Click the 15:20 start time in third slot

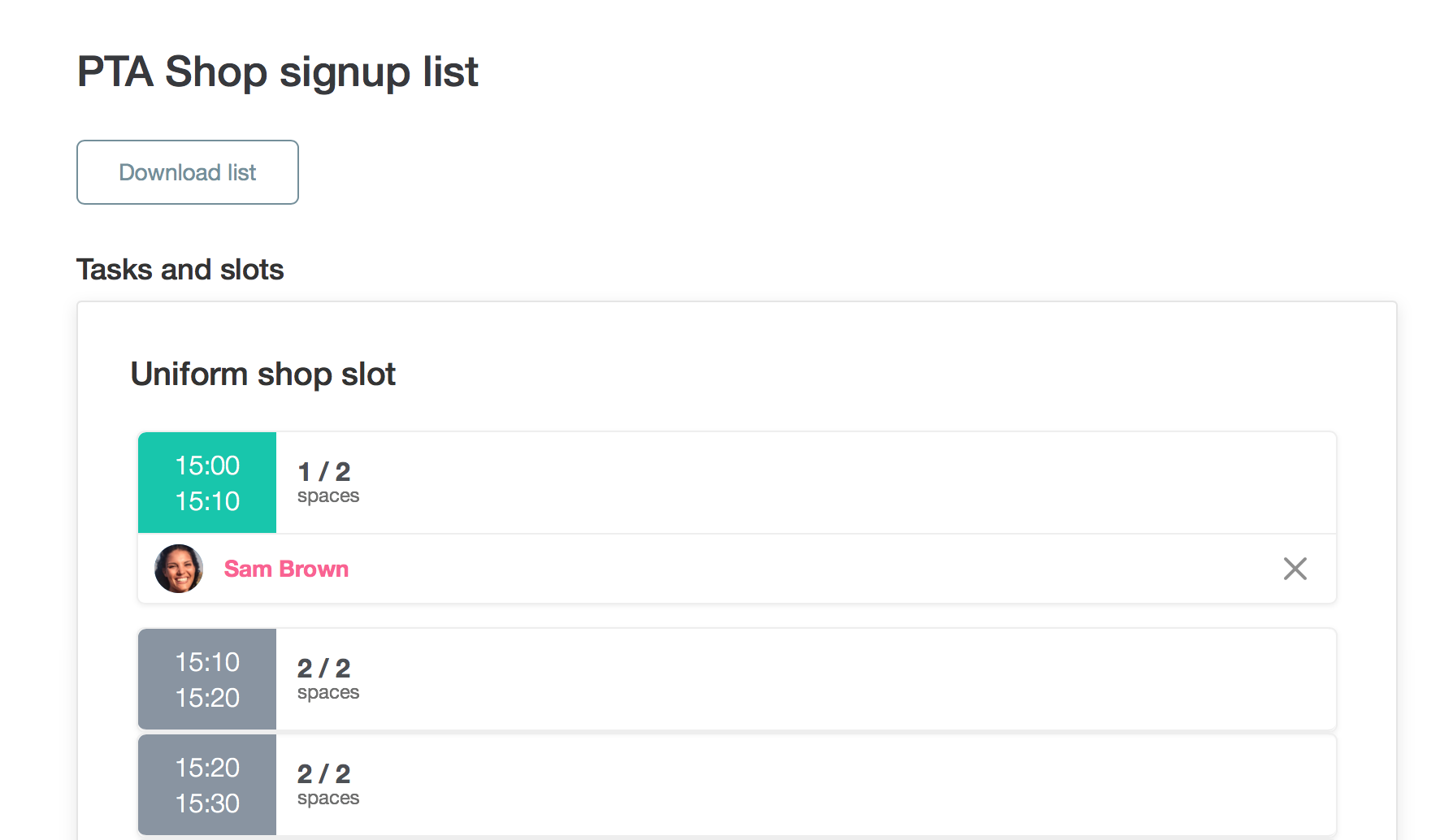pos(207,768)
